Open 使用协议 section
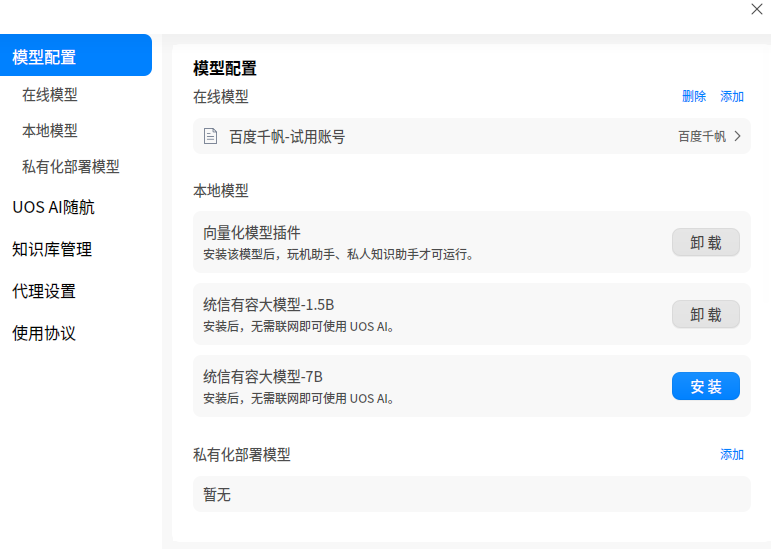The height and width of the screenshot is (549, 771). click(44, 333)
